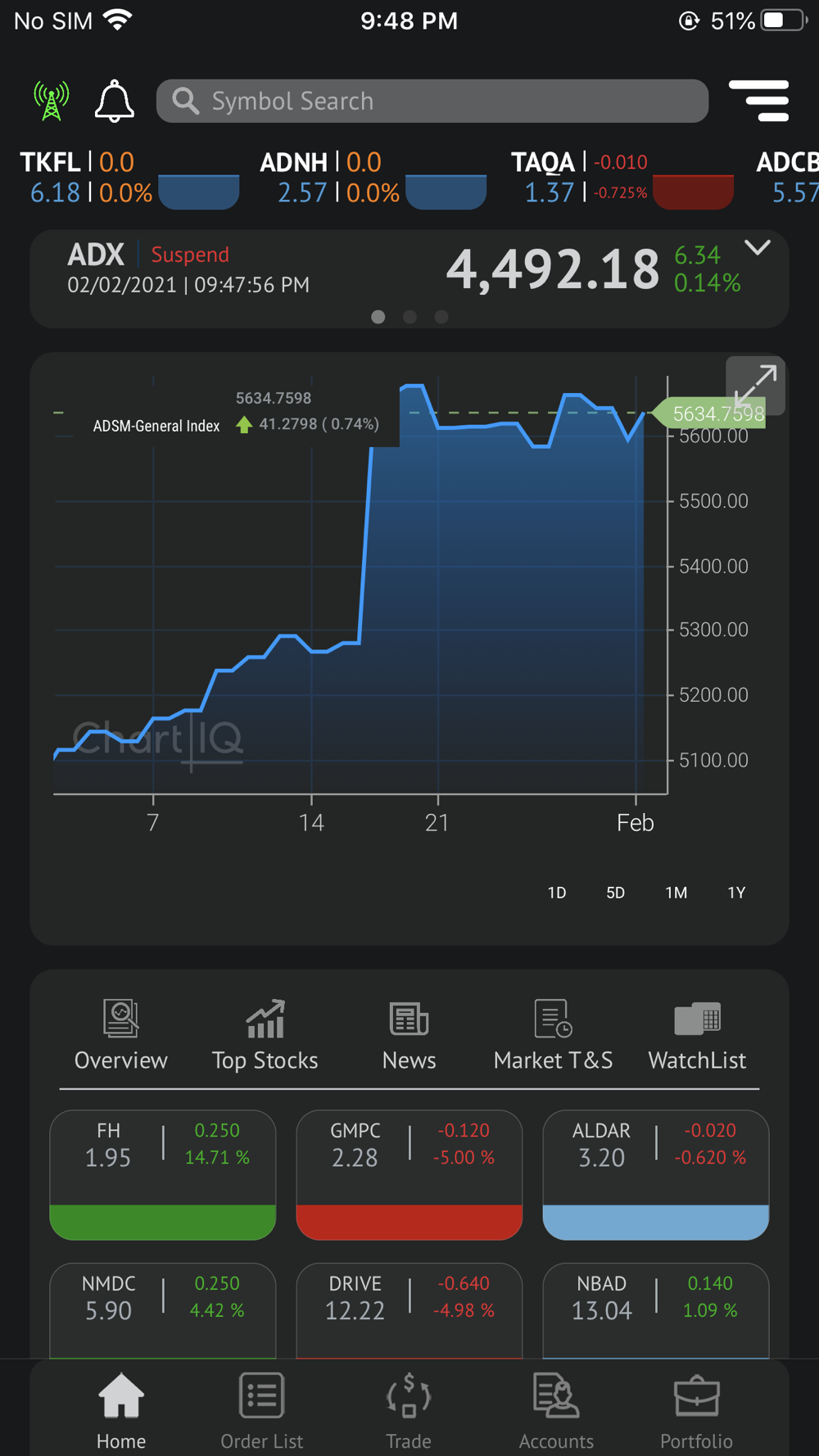This screenshot has width=819, height=1456.
Task: Select the 1D chart range
Action: point(557,893)
